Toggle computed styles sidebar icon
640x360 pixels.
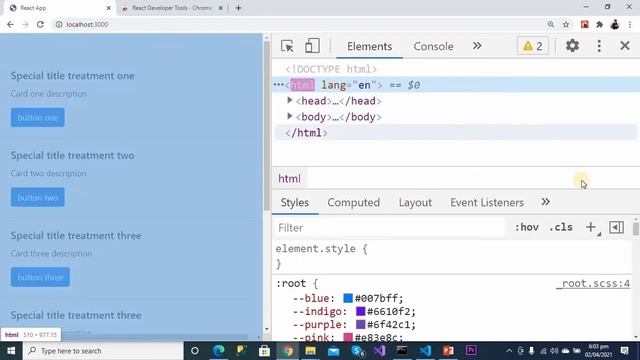point(616,227)
